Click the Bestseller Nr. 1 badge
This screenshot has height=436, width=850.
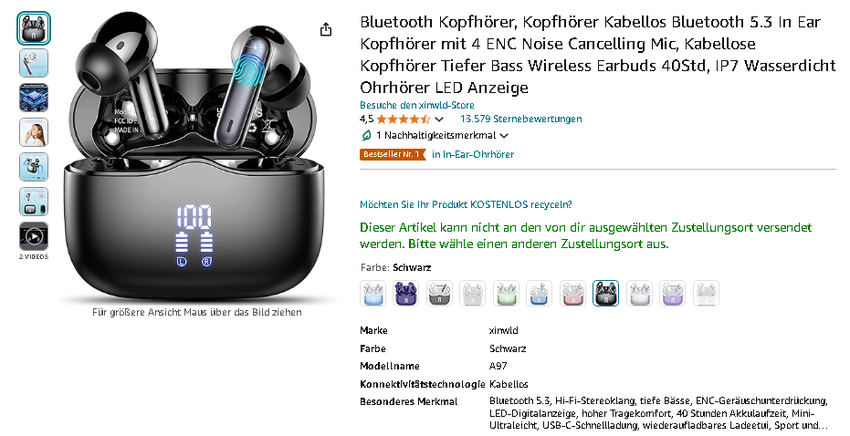coord(393,155)
